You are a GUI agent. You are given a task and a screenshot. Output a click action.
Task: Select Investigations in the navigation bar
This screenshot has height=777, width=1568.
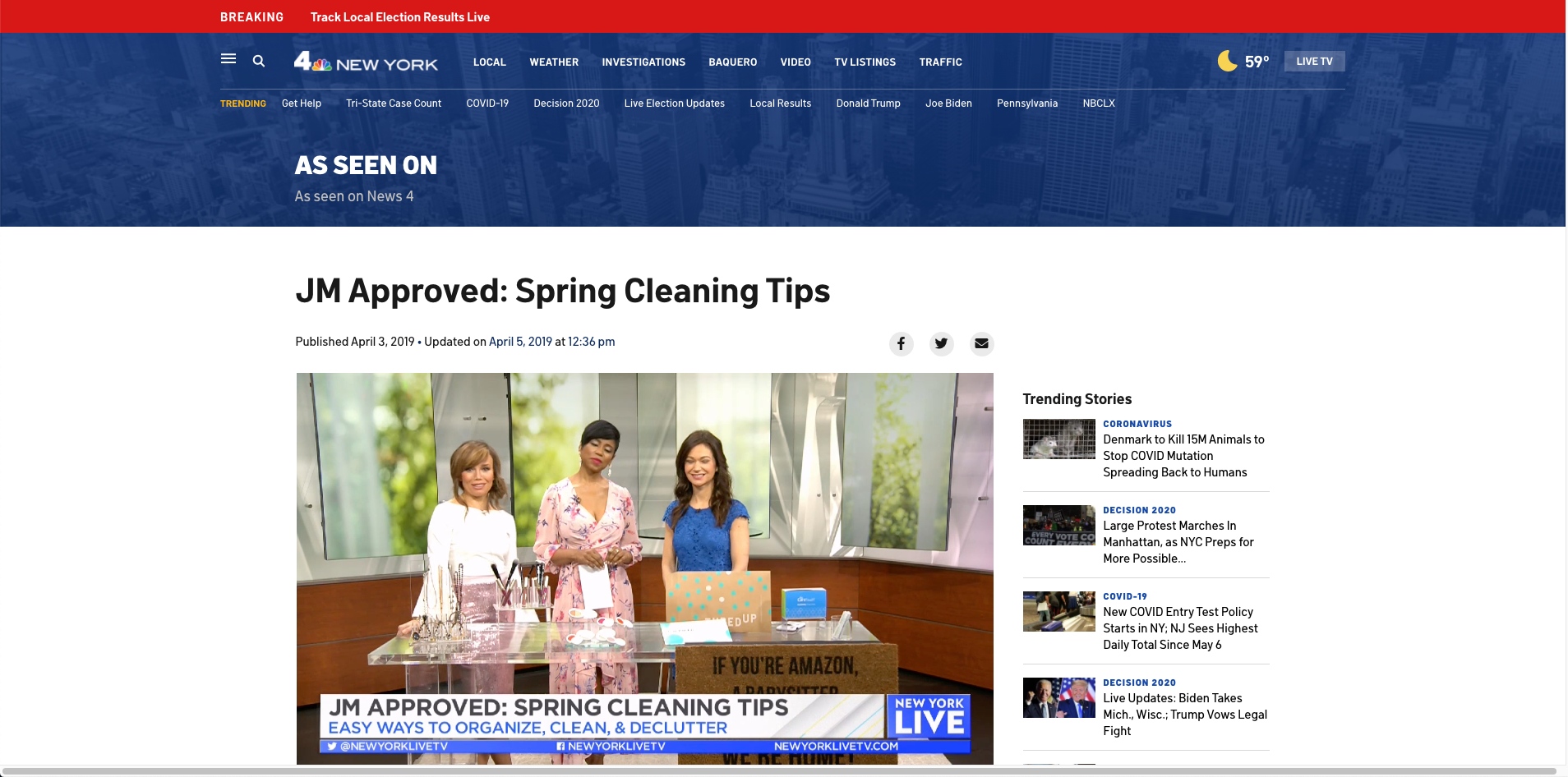pos(643,62)
